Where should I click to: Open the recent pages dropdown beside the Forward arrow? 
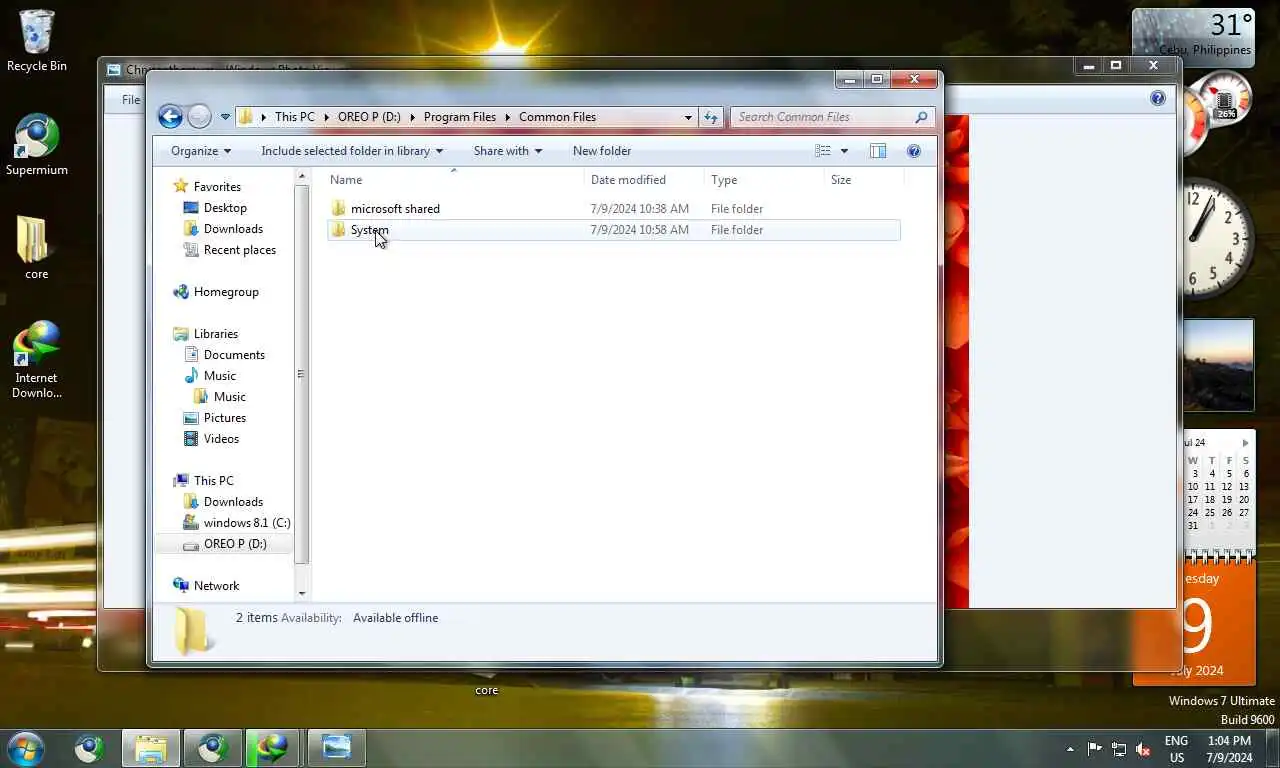click(x=224, y=117)
